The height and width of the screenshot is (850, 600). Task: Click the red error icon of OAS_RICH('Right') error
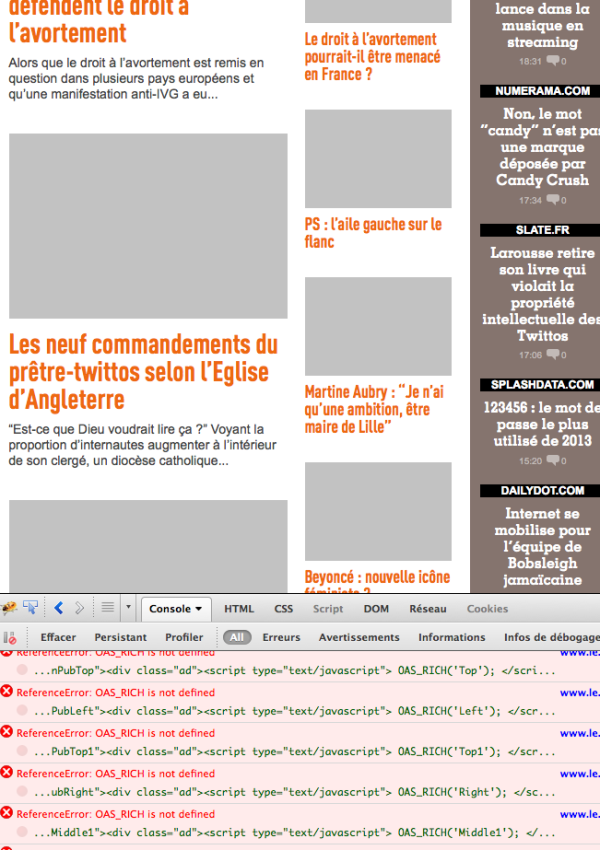[7, 772]
